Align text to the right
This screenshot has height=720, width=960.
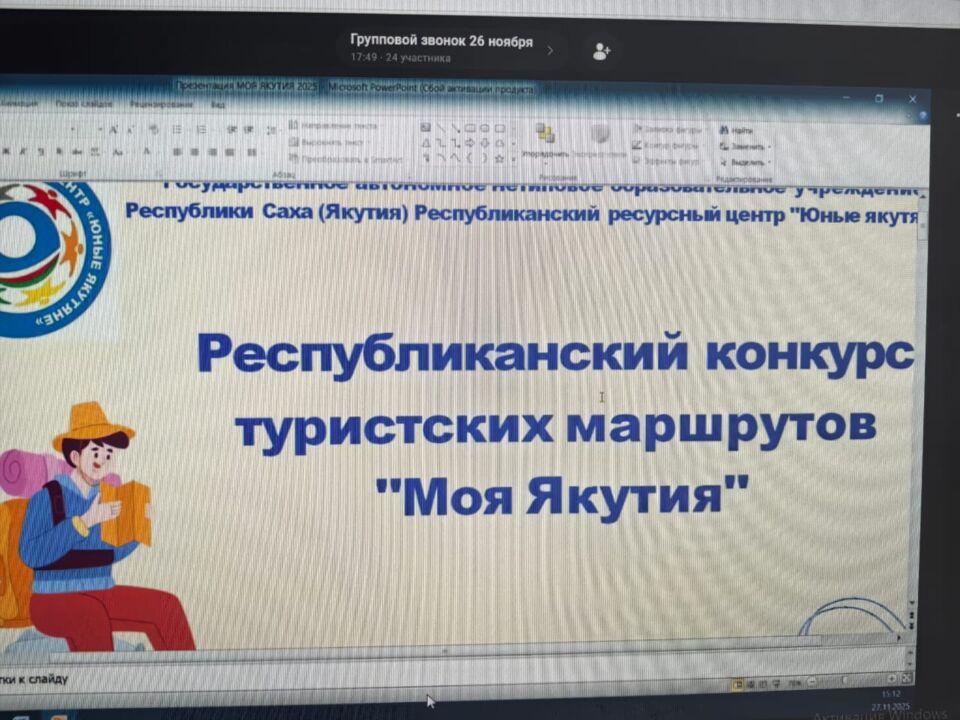point(212,152)
